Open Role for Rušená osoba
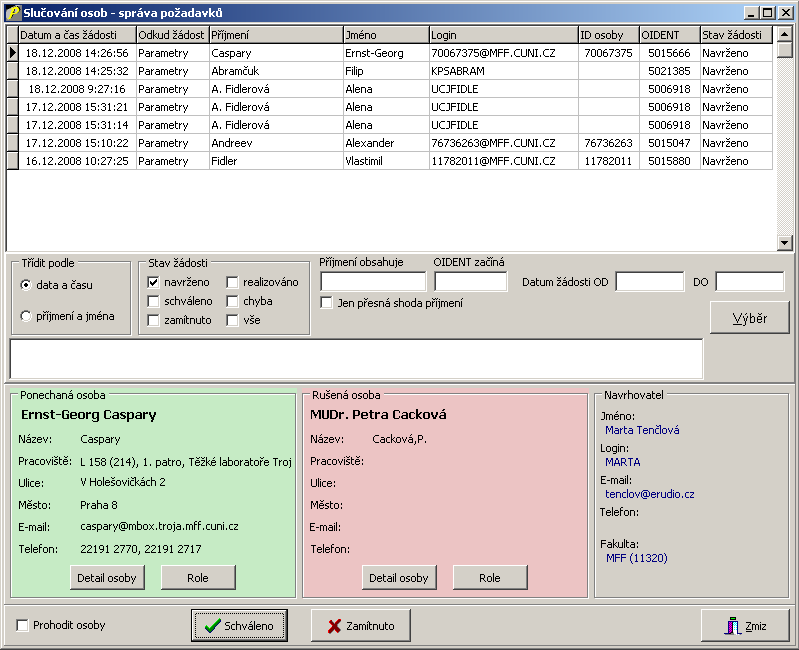Image resolution: width=799 pixels, height=650 pixels. pyautogui.click(x=490, y=578)
